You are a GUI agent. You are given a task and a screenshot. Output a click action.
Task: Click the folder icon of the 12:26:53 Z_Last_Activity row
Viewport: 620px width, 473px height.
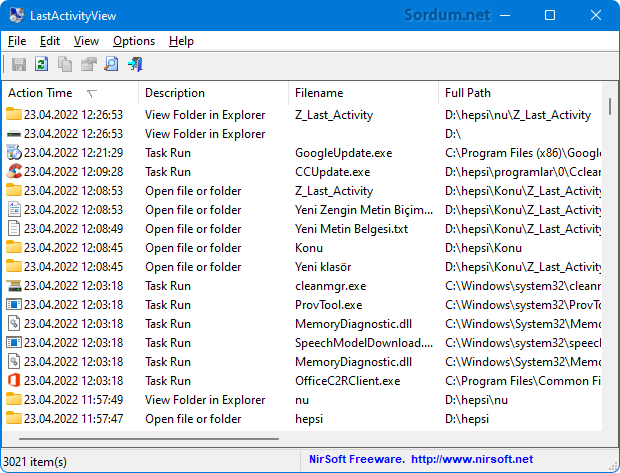pyautogui.click(x=14, y=114)
